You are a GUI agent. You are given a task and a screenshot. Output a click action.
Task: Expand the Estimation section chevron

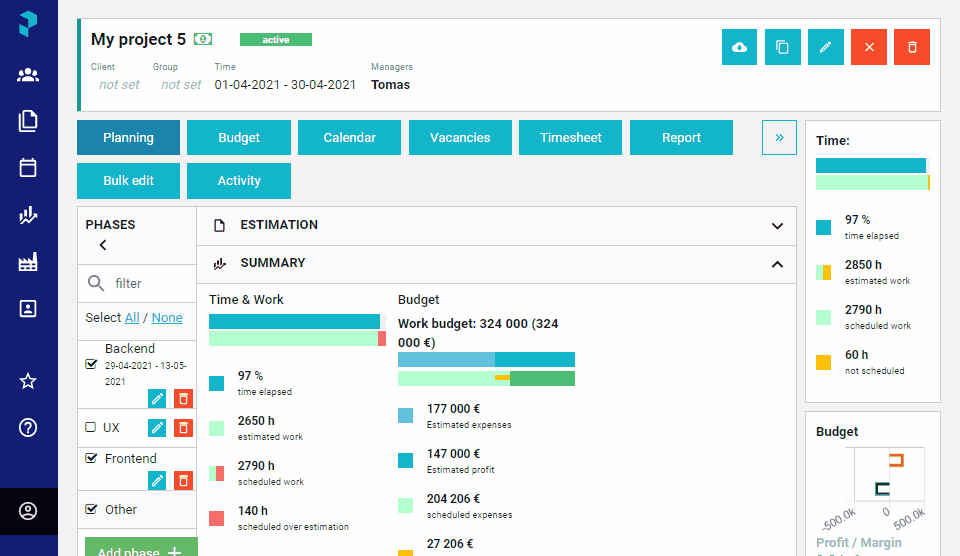coord(777,226)
